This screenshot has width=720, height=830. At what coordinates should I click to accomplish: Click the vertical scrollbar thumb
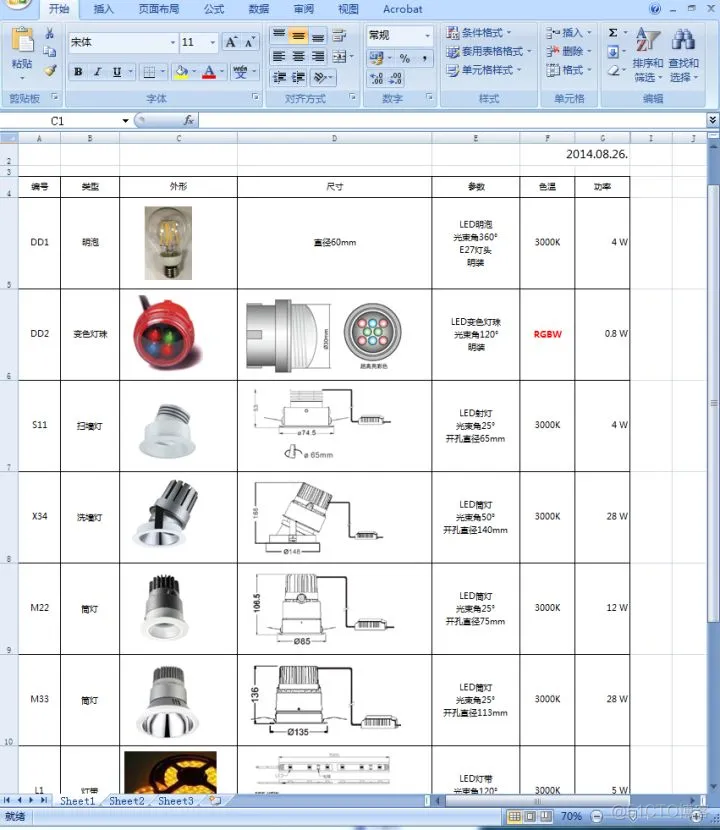pyautogui.click(x=714, y=402)
